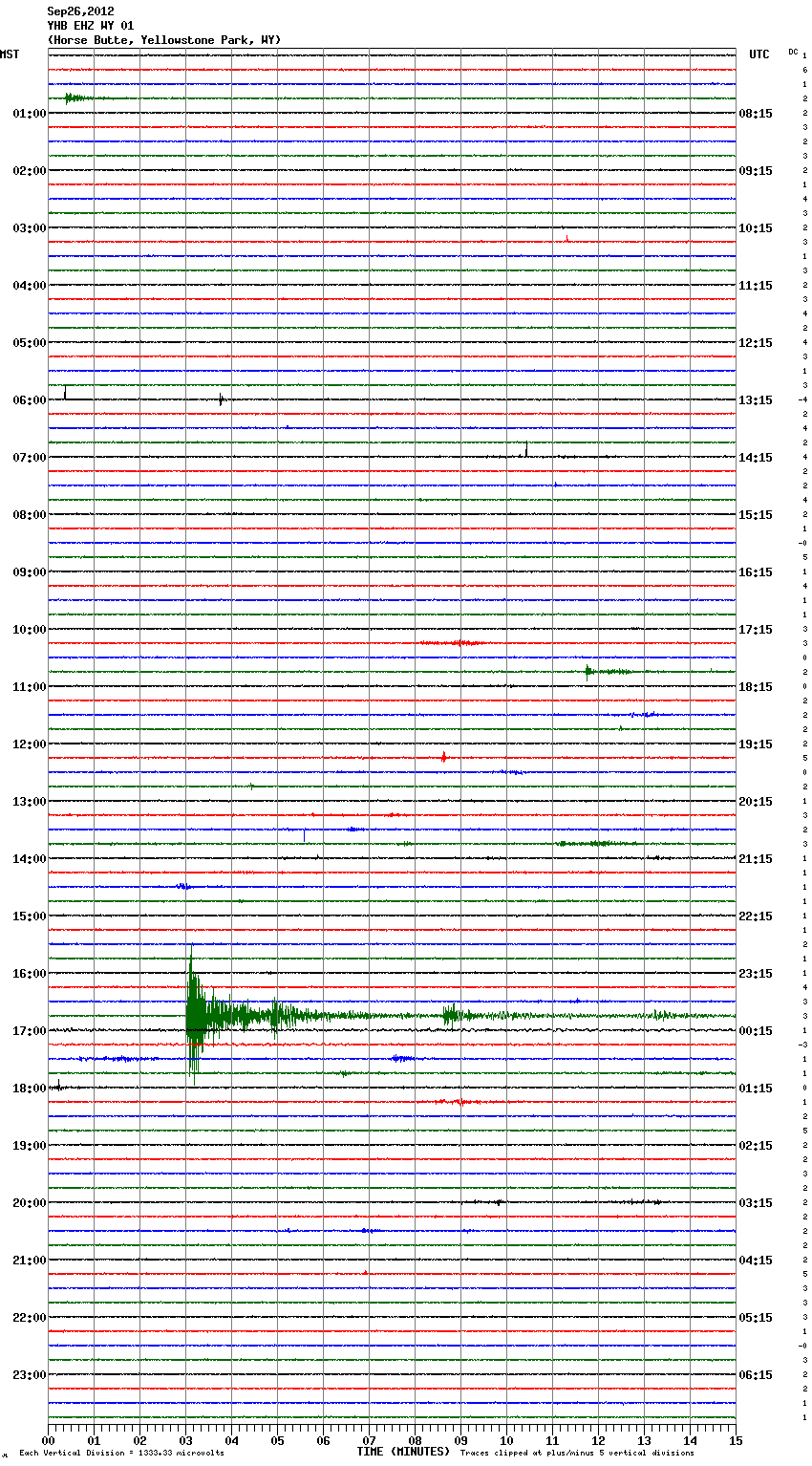812x1466 pixels.
Task: Select the 12:00 MST time label
Action: click(30, 744)
